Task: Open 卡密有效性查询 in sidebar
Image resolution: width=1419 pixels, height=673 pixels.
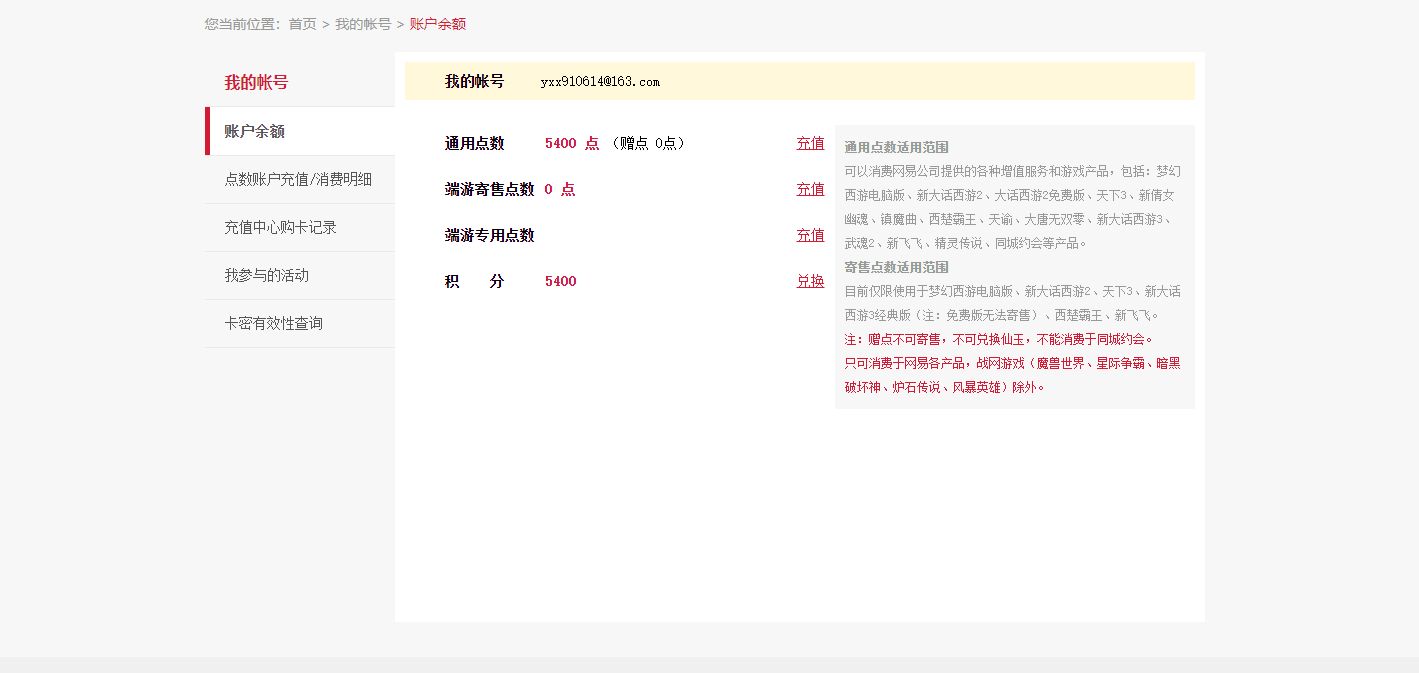Action: click(300, 323)
